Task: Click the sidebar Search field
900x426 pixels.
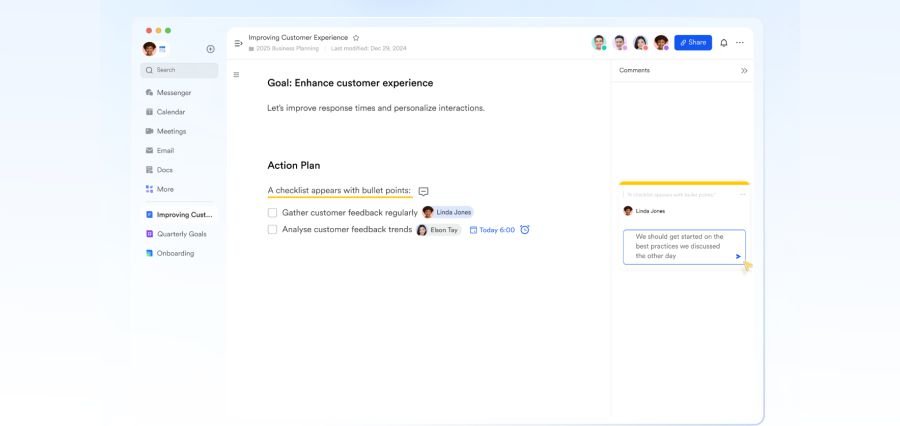Action: (x=180, y=70)
